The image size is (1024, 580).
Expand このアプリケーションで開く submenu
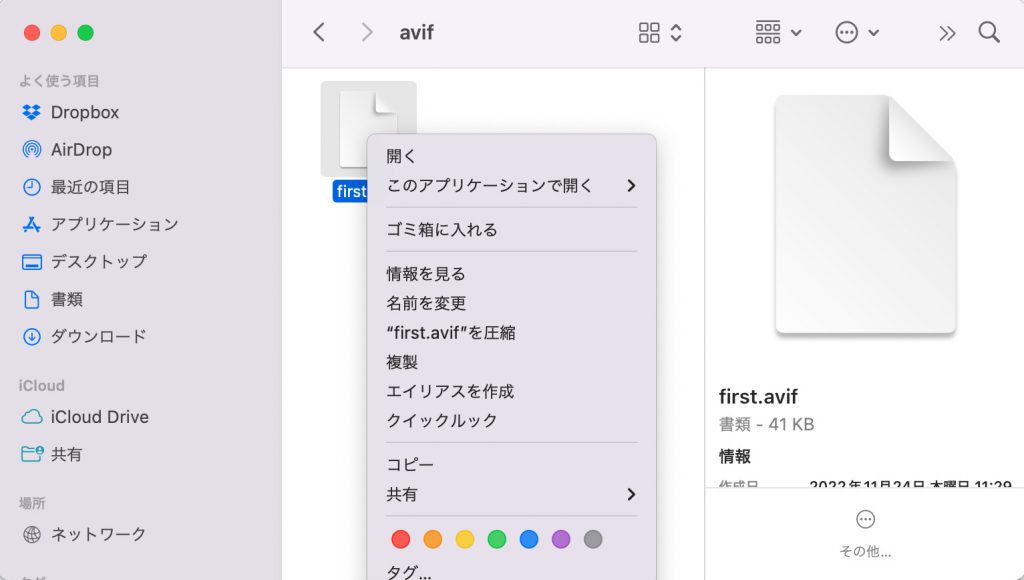click(x=511, y=185)
